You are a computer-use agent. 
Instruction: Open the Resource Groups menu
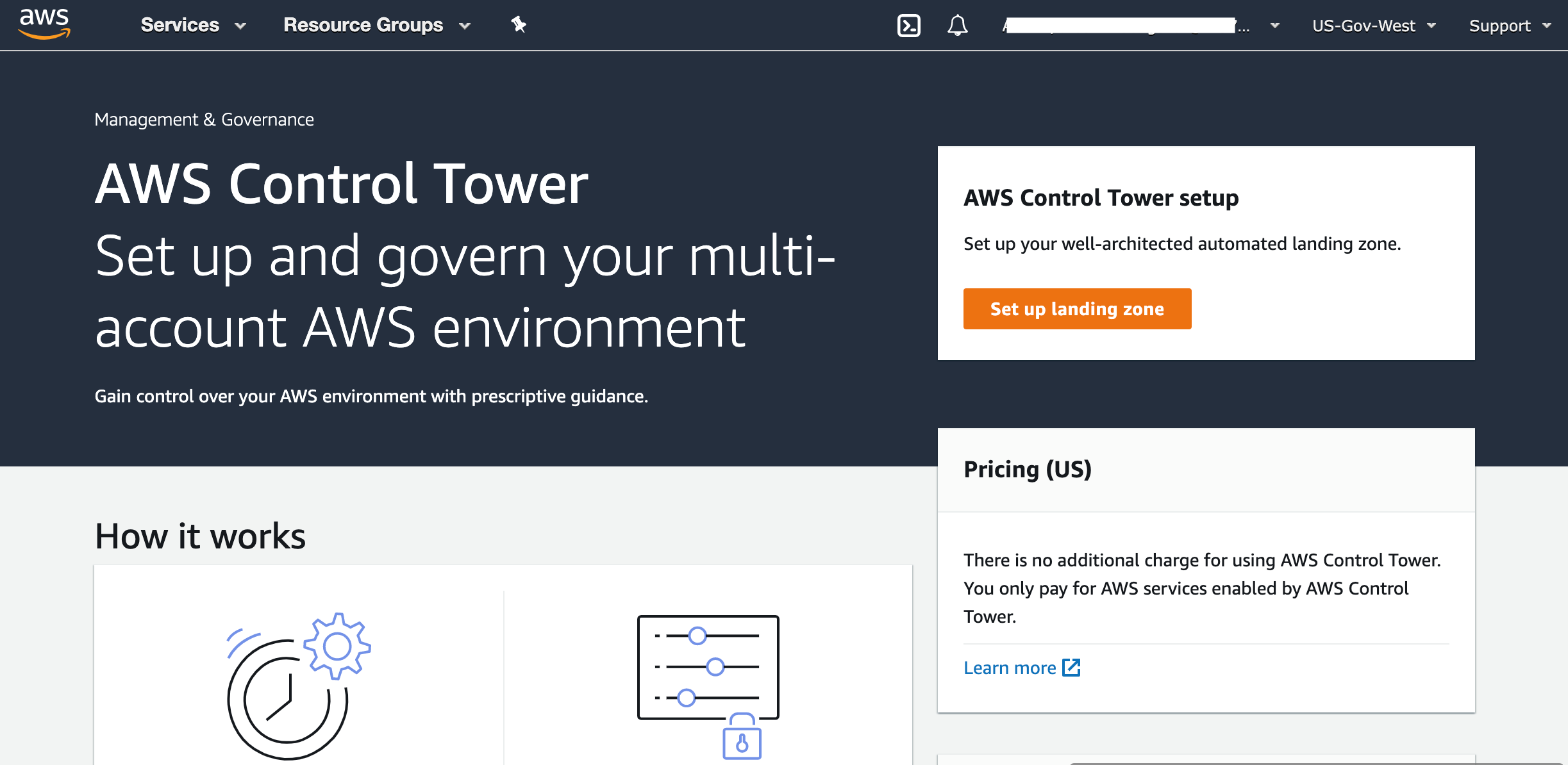coord(363,25)
